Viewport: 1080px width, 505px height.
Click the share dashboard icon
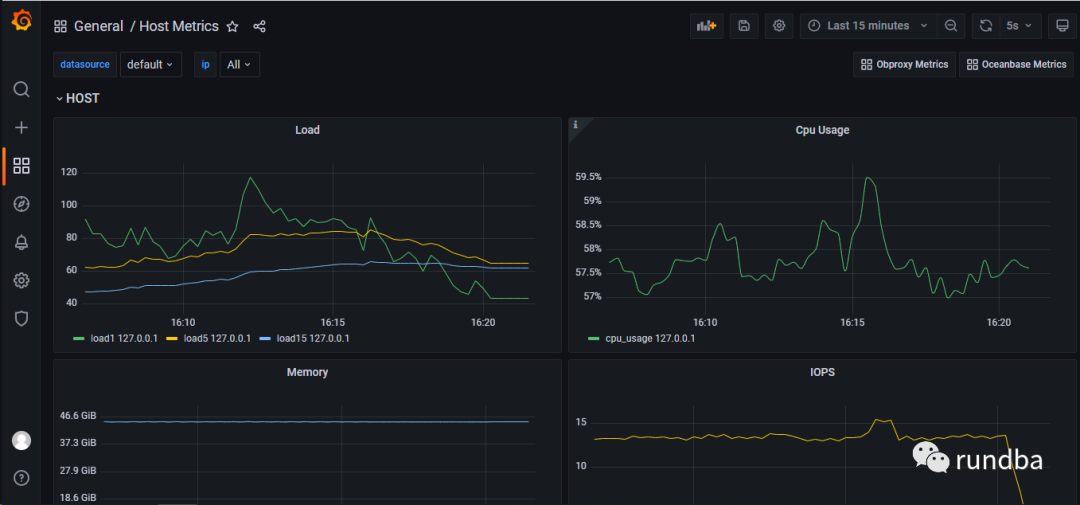[x=259, y=26]
